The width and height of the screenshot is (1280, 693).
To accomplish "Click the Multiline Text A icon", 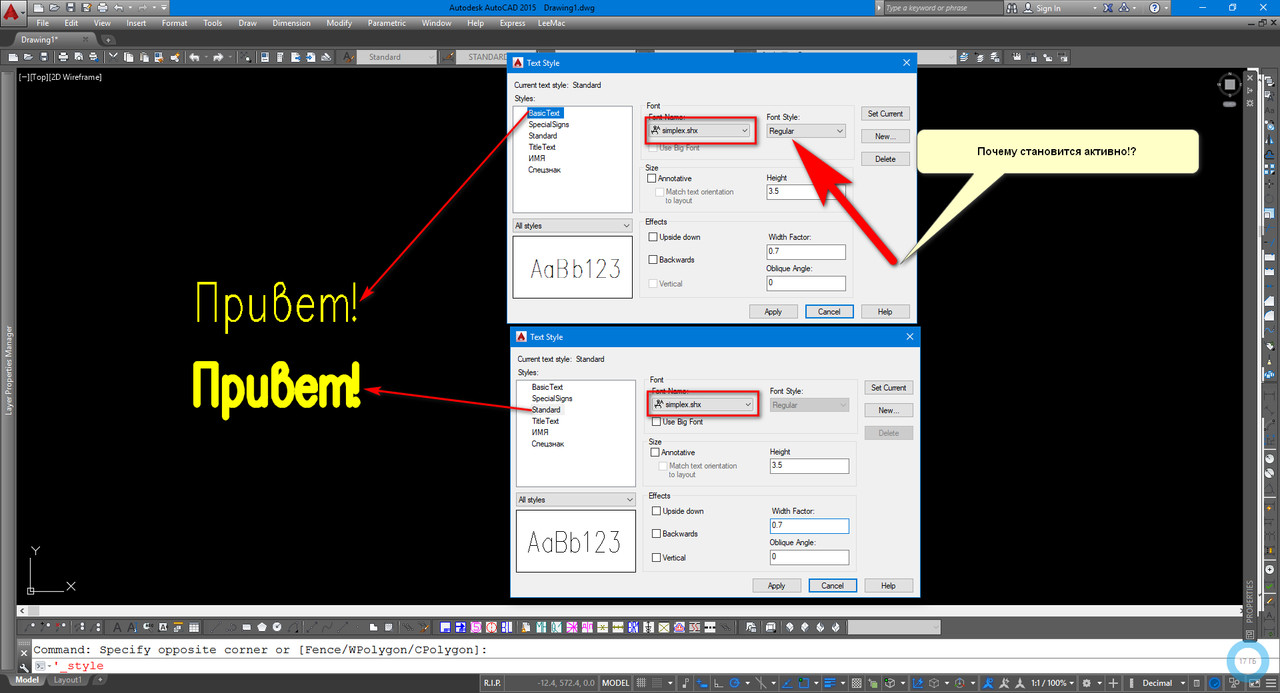I will [117, 627].
